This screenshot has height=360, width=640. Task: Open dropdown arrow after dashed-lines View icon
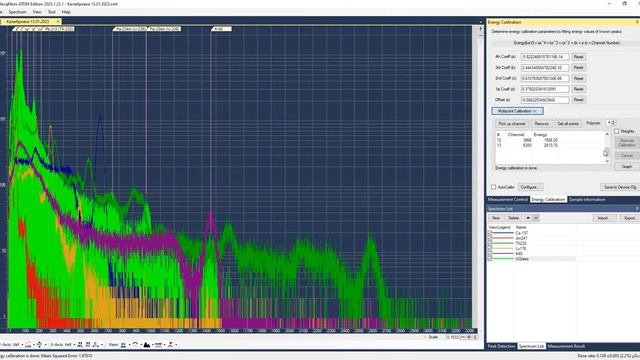pyautogui.click(x=164, y=345)
